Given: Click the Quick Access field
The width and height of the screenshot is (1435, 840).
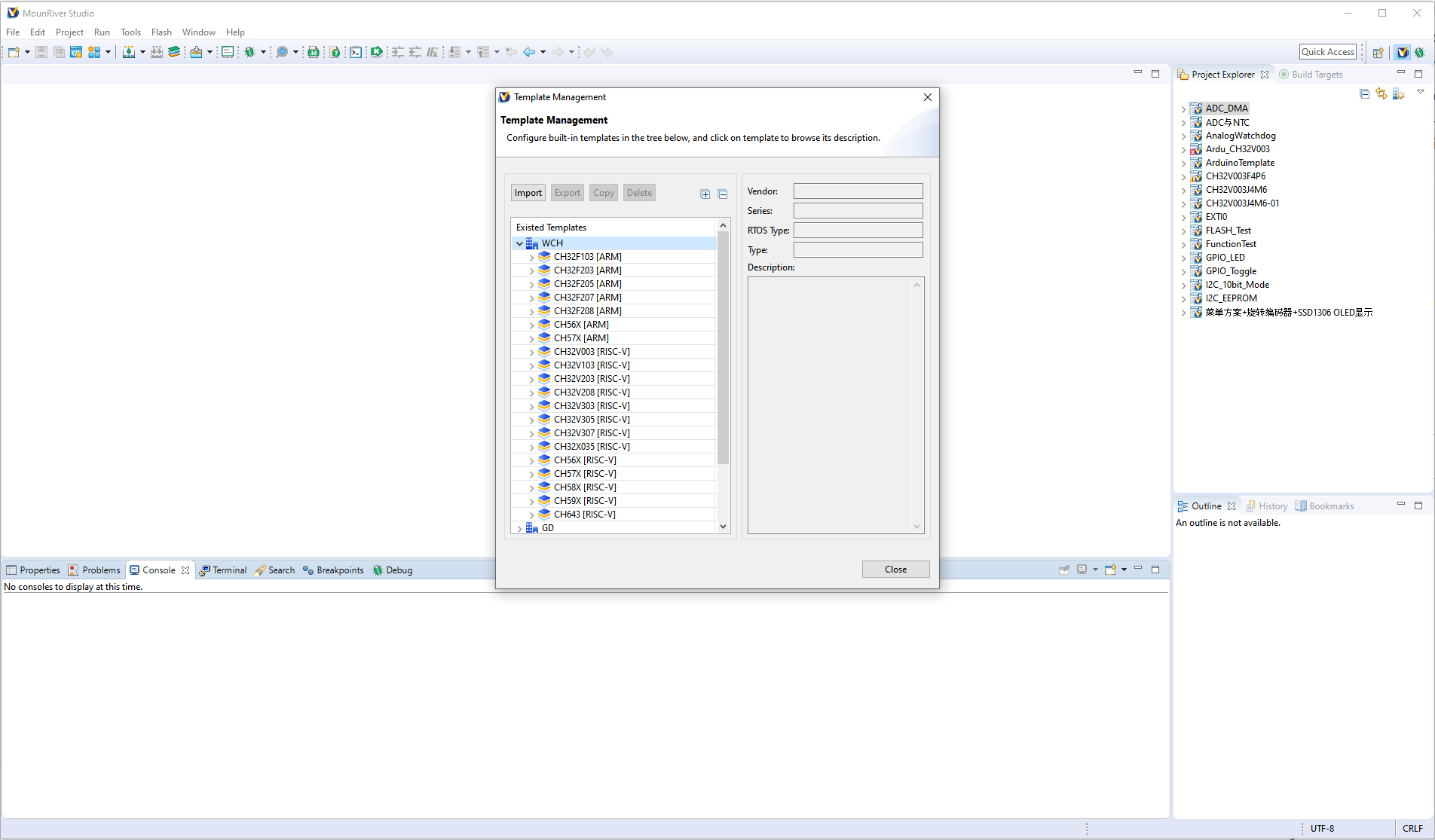Looking at the screenshot, I should (1328, 52).
